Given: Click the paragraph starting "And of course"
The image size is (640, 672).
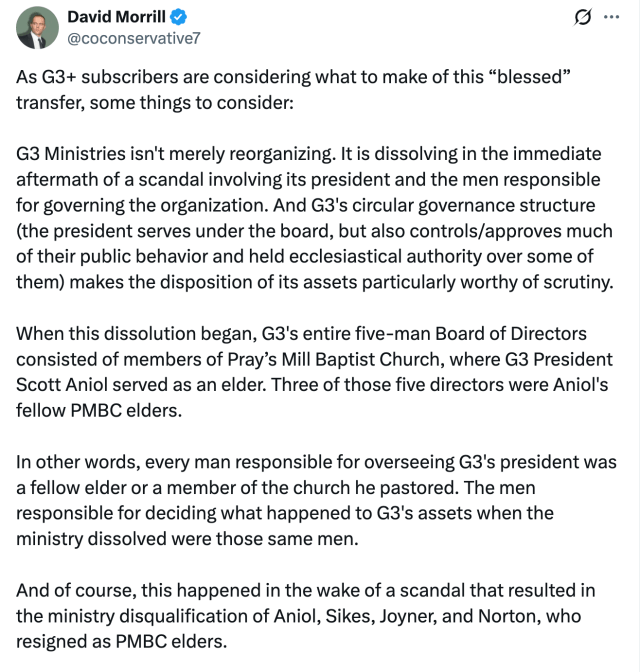Looking at the screenshot, I should (x=306, y=616).
